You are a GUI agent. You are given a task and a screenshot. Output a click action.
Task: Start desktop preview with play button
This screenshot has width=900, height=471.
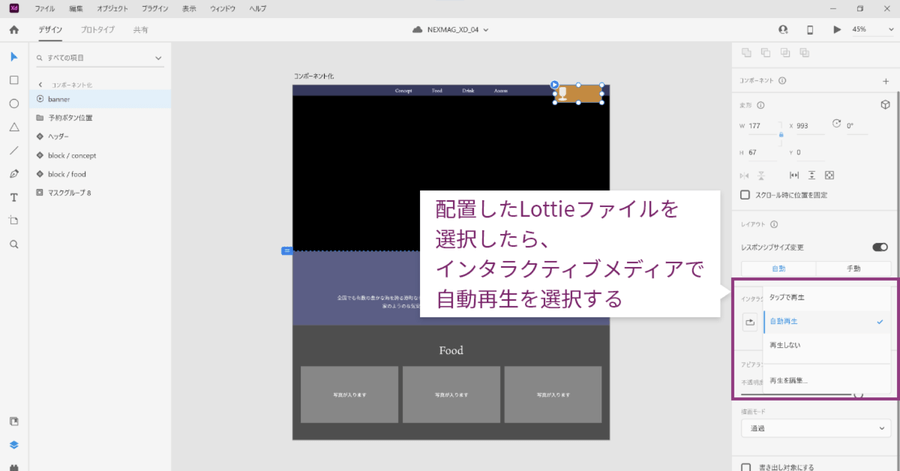coord(837,30)
